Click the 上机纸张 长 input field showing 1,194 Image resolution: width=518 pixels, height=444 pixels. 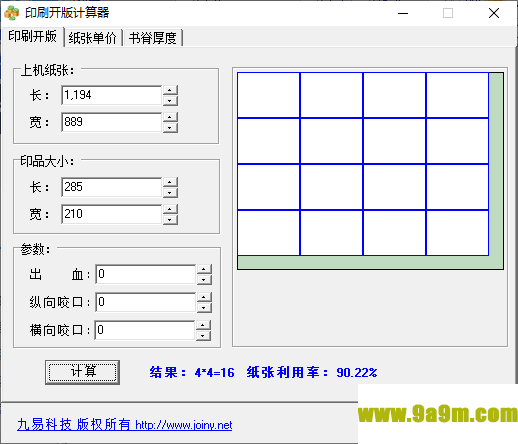coord(112,95)
